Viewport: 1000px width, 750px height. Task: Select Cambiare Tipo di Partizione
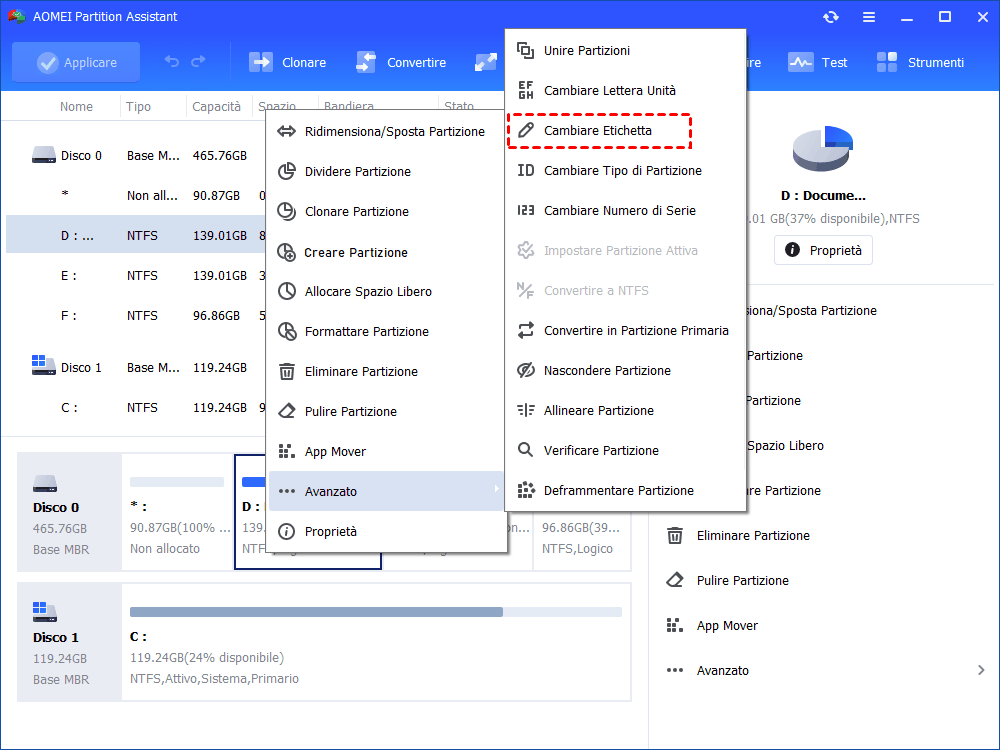pyautogui.click(x=625, y=170)
